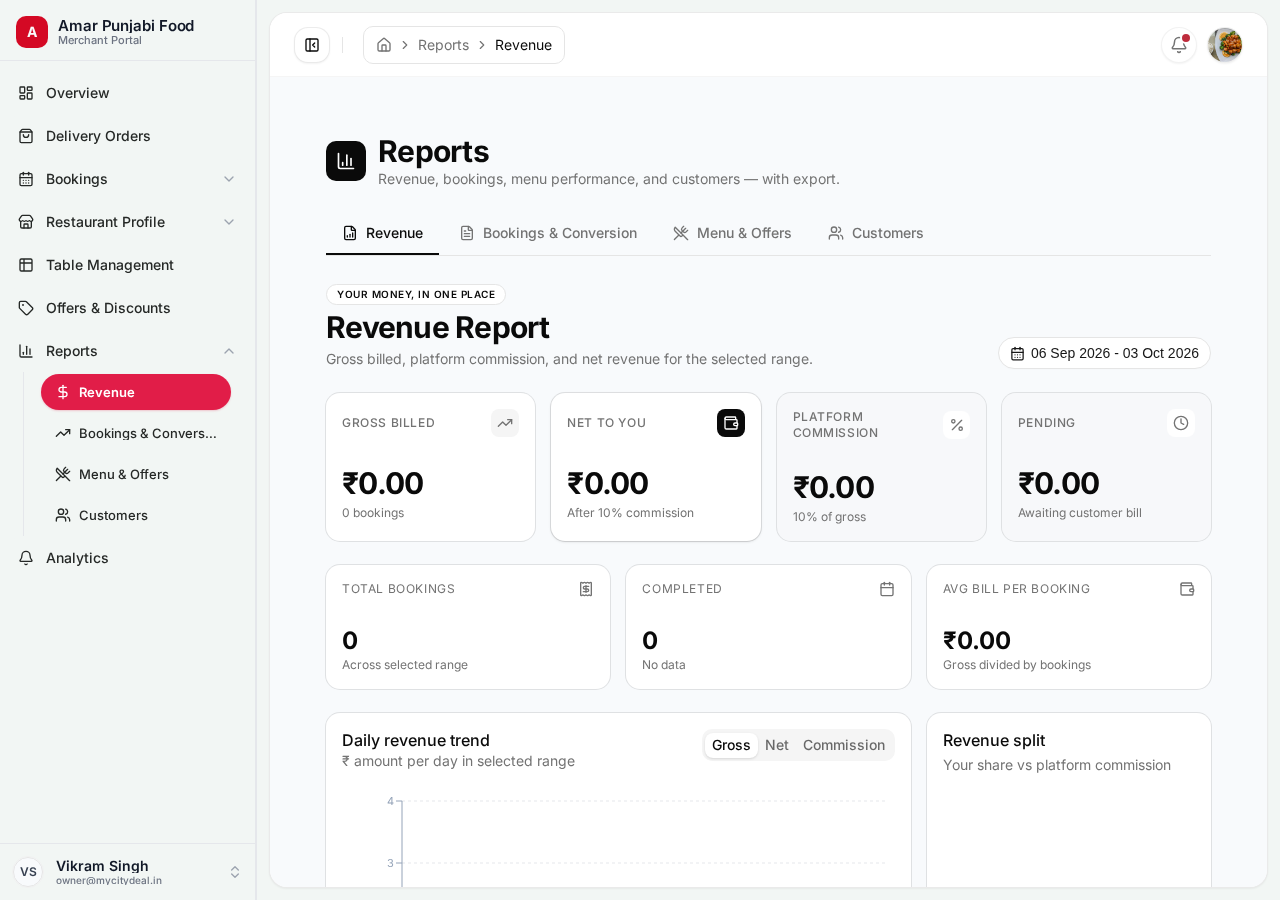
Task: Select Net in trend chart toggle
Action: click(777, 745)
